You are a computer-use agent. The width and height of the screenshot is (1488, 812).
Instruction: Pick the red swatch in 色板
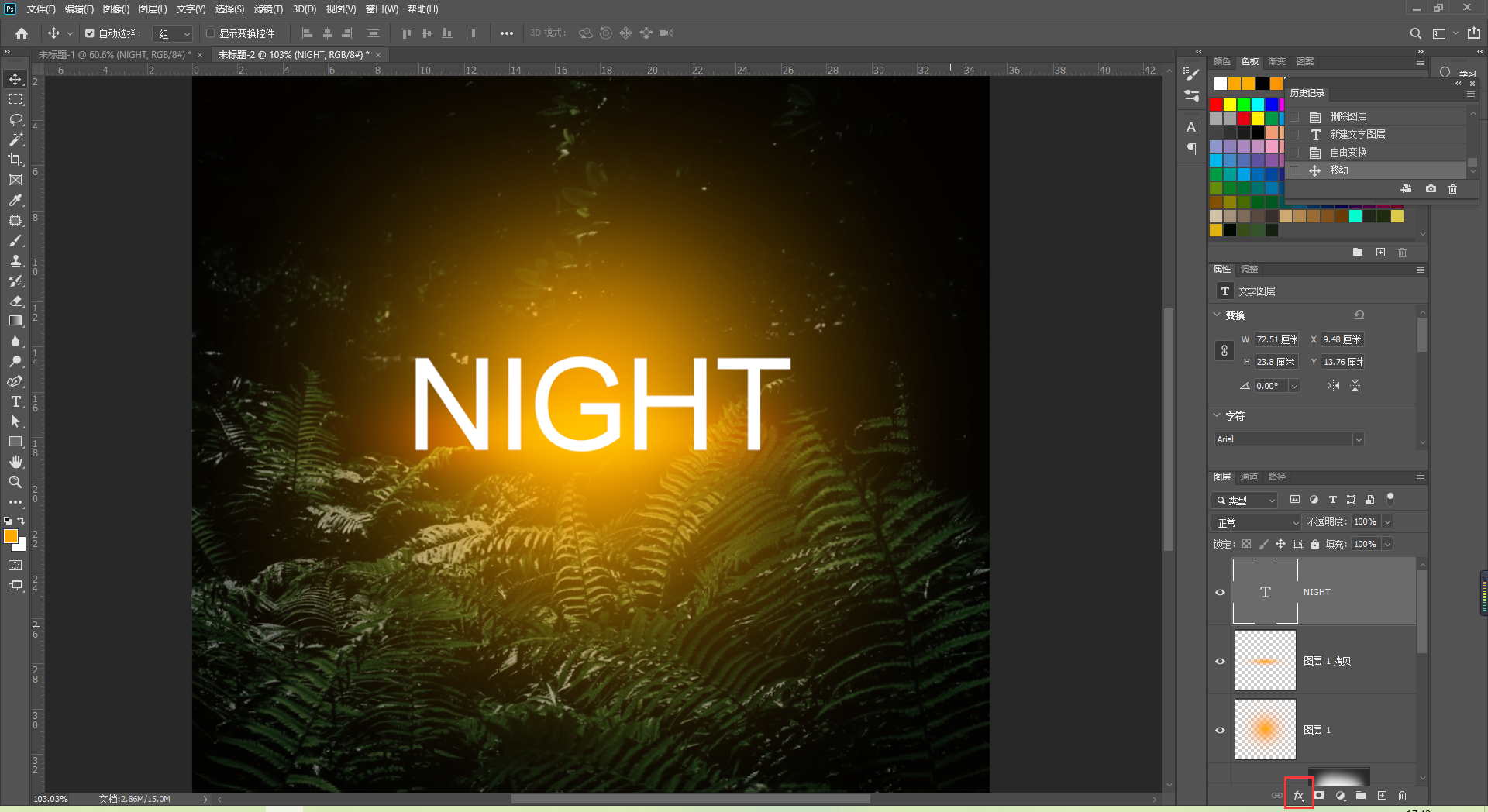pyautogui.click(x=1216, y=105)
